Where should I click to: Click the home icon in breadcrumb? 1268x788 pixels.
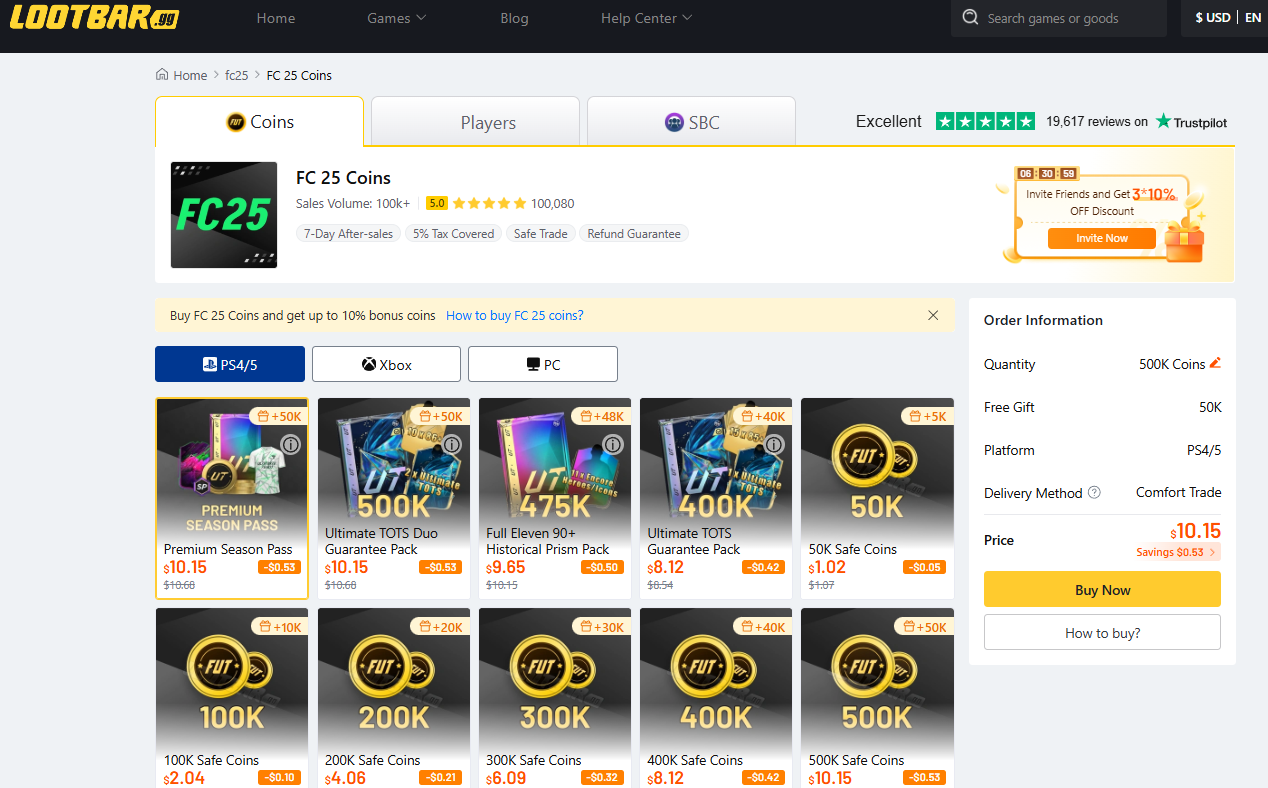pos(162,75)
